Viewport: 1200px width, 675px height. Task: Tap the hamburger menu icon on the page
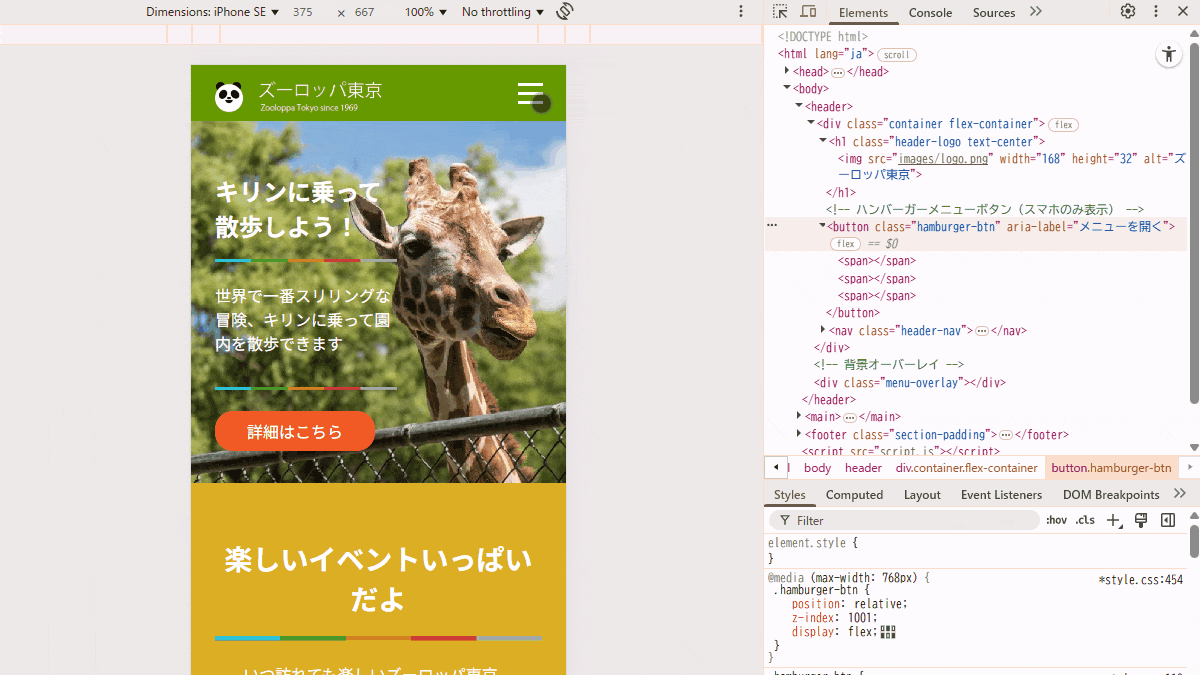pos(530,93)
